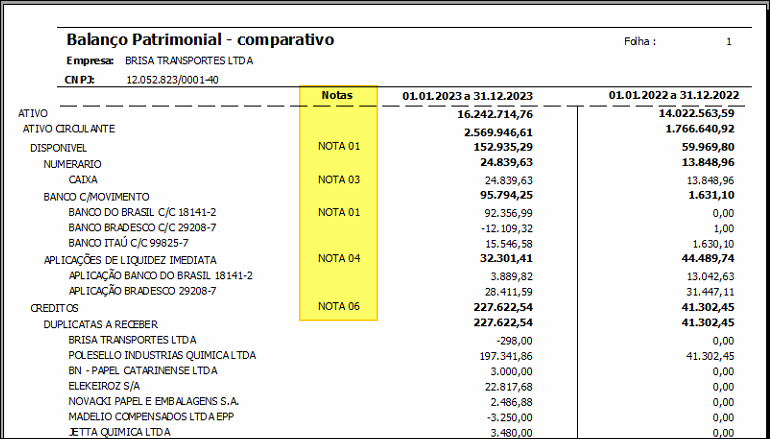Click the ATIVO row label

(x=33, y=113)
